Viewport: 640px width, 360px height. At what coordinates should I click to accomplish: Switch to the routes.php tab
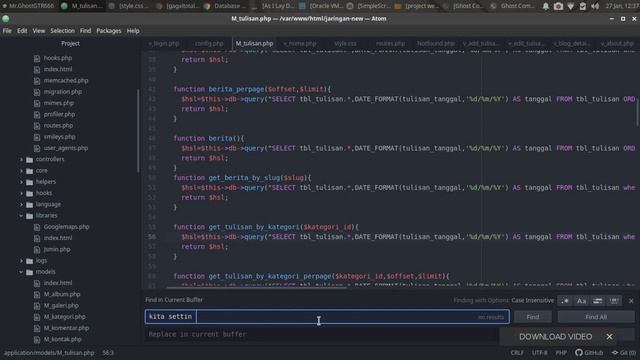click(x=390, y=43)
